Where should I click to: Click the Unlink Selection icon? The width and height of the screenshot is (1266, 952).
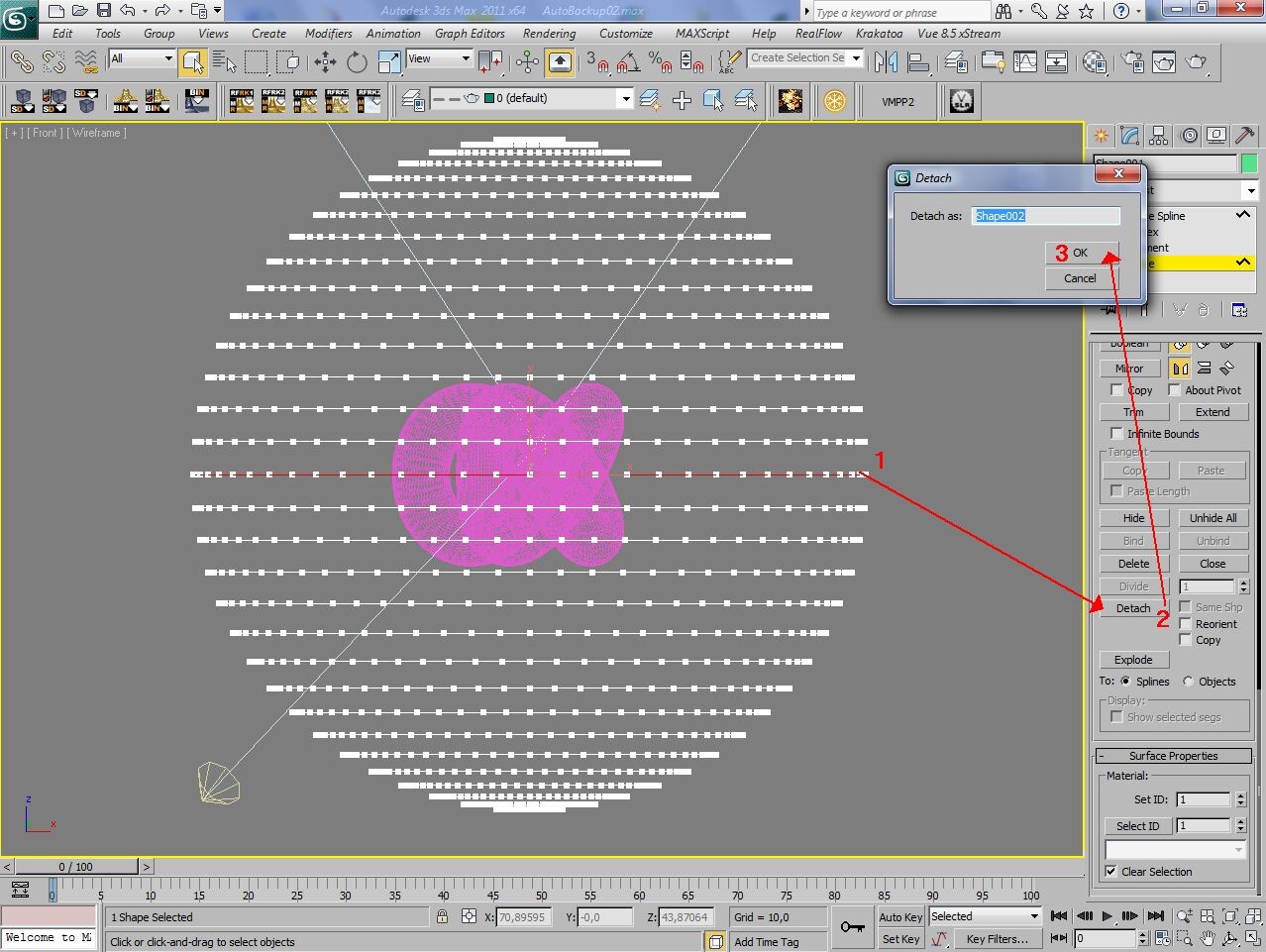click(53, 62)
